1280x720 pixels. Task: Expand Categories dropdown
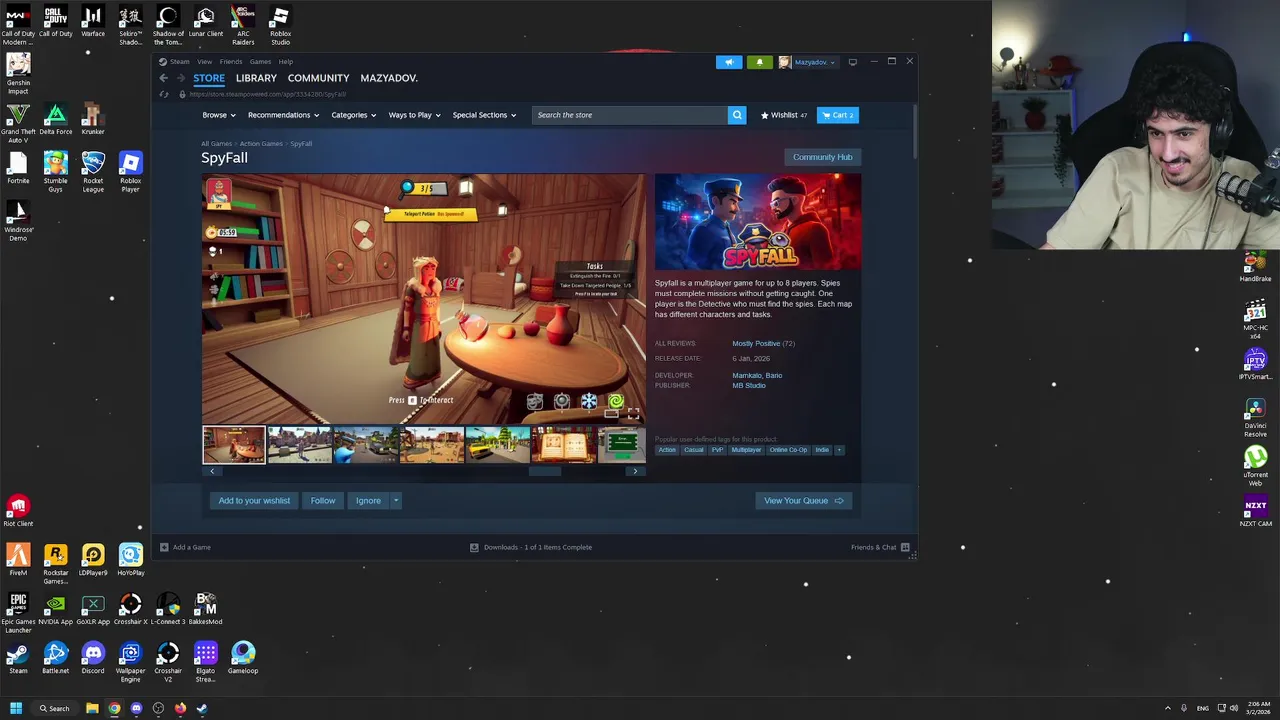tap(354, 115)
